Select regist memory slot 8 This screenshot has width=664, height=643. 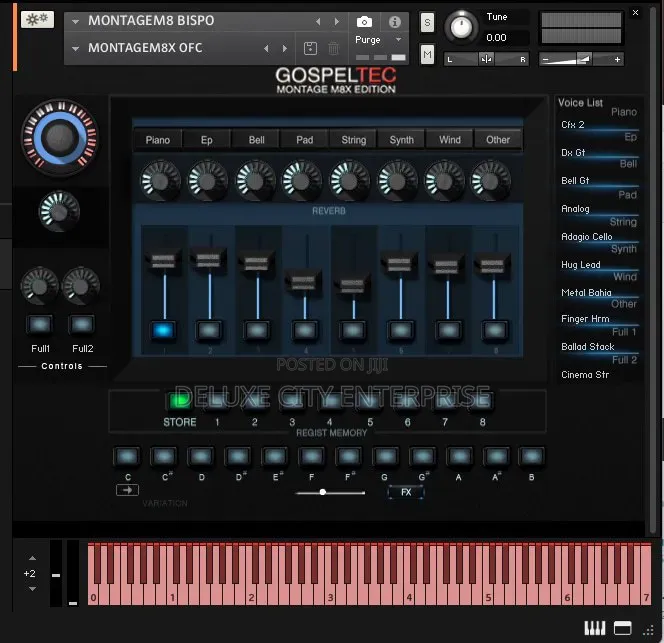tap(482, 401)
